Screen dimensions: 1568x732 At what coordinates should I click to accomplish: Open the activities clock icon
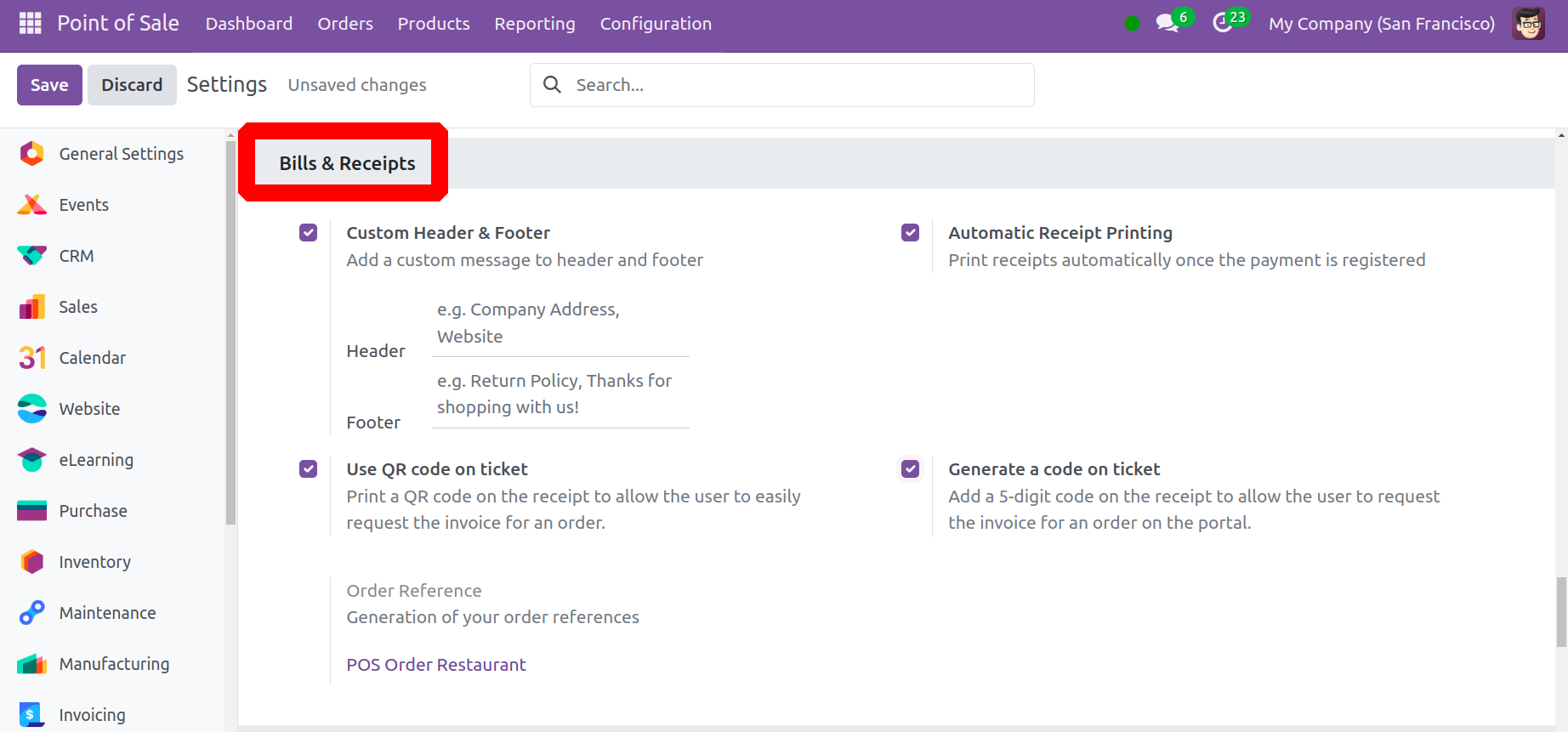tap(1223, 23)
